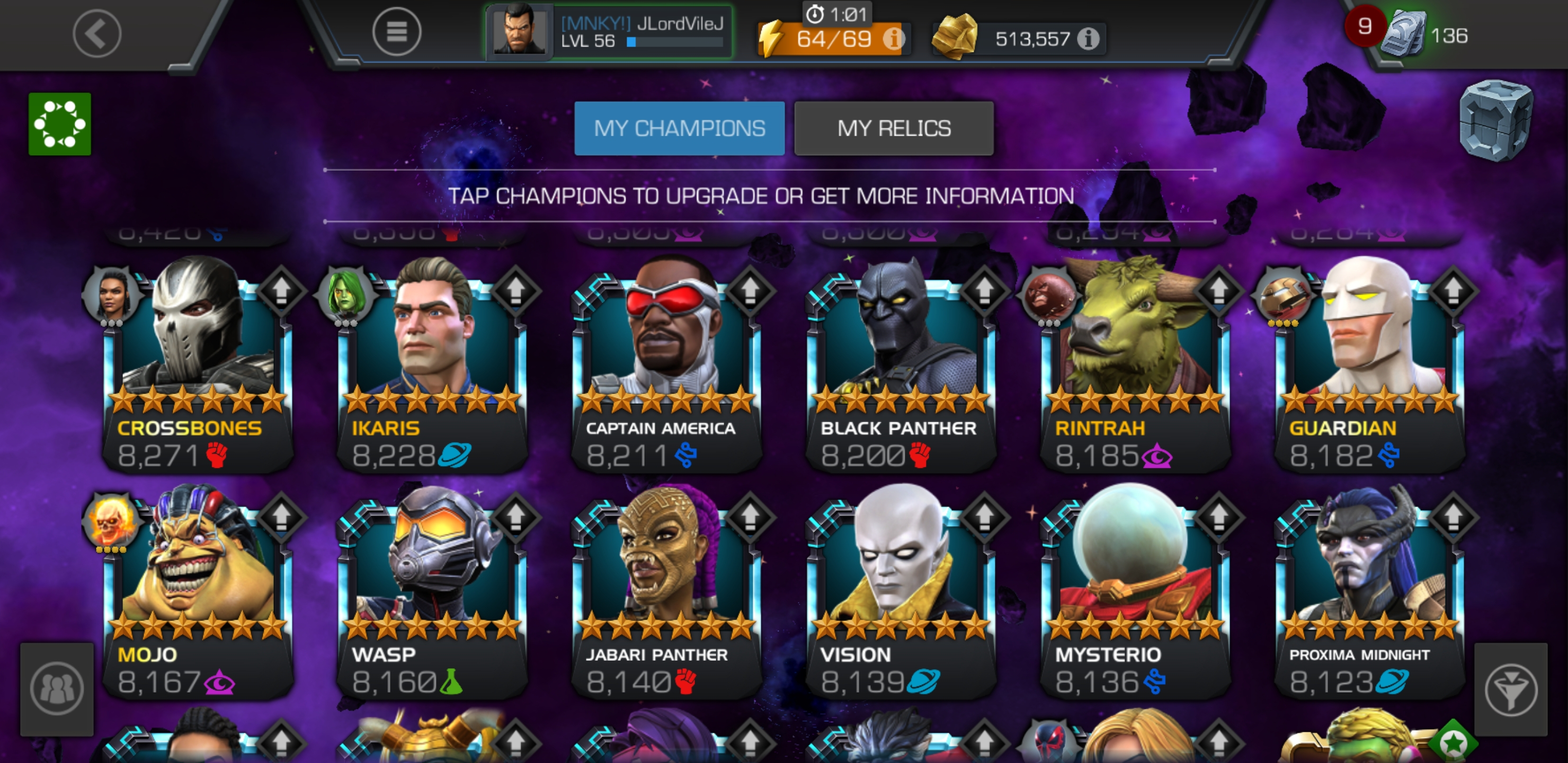
Task: Open Mojo's equipped relic badge
Action: pyautogui.click(x=111, y=522)
